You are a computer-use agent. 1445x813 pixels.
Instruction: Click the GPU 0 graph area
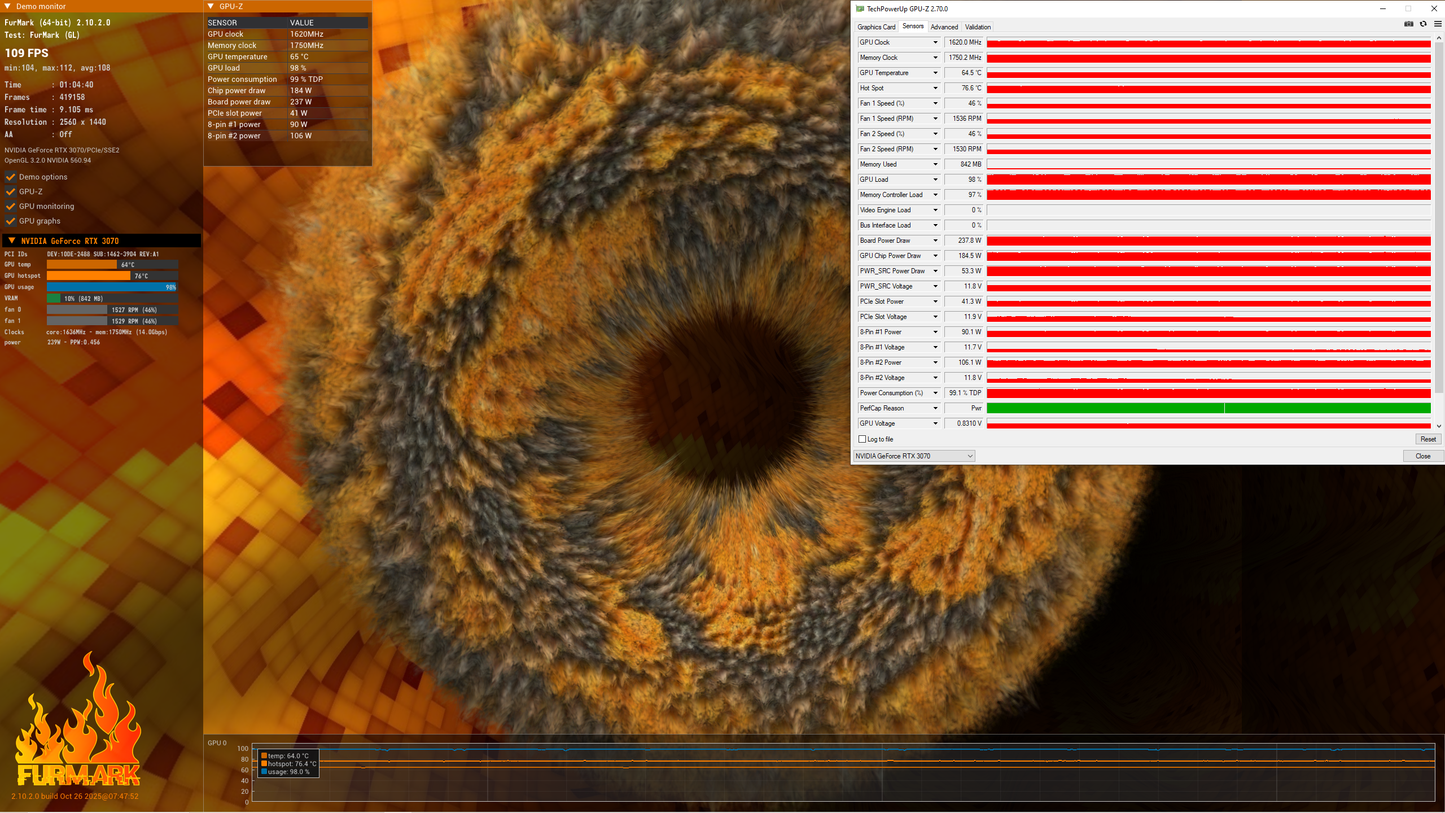[x=843, y=772]
